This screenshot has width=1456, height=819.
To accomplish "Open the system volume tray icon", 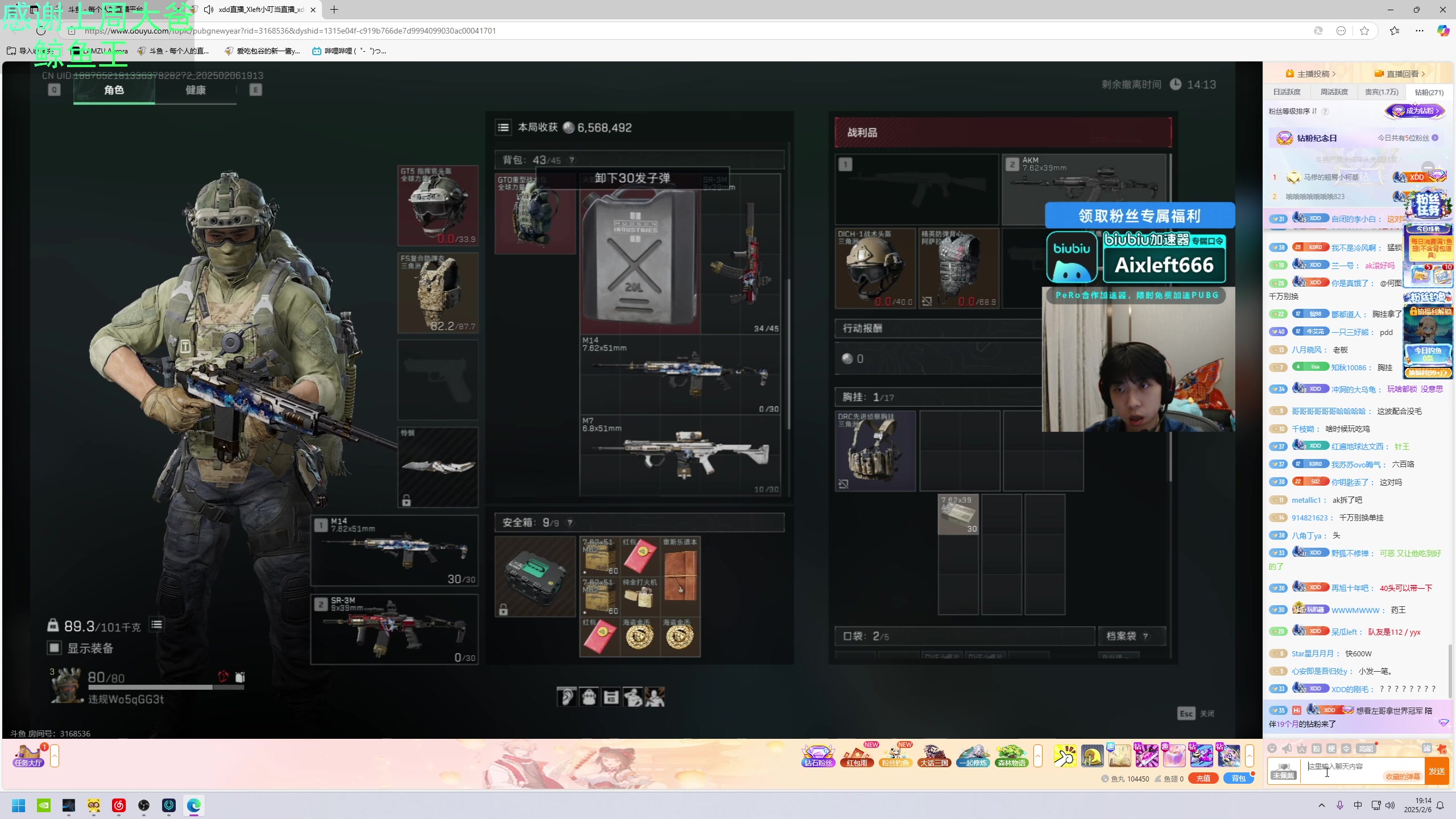I will 1390,805.
